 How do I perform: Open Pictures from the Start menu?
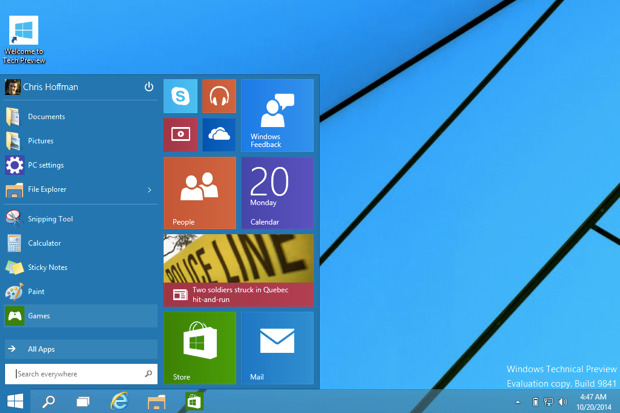point(81,141)
